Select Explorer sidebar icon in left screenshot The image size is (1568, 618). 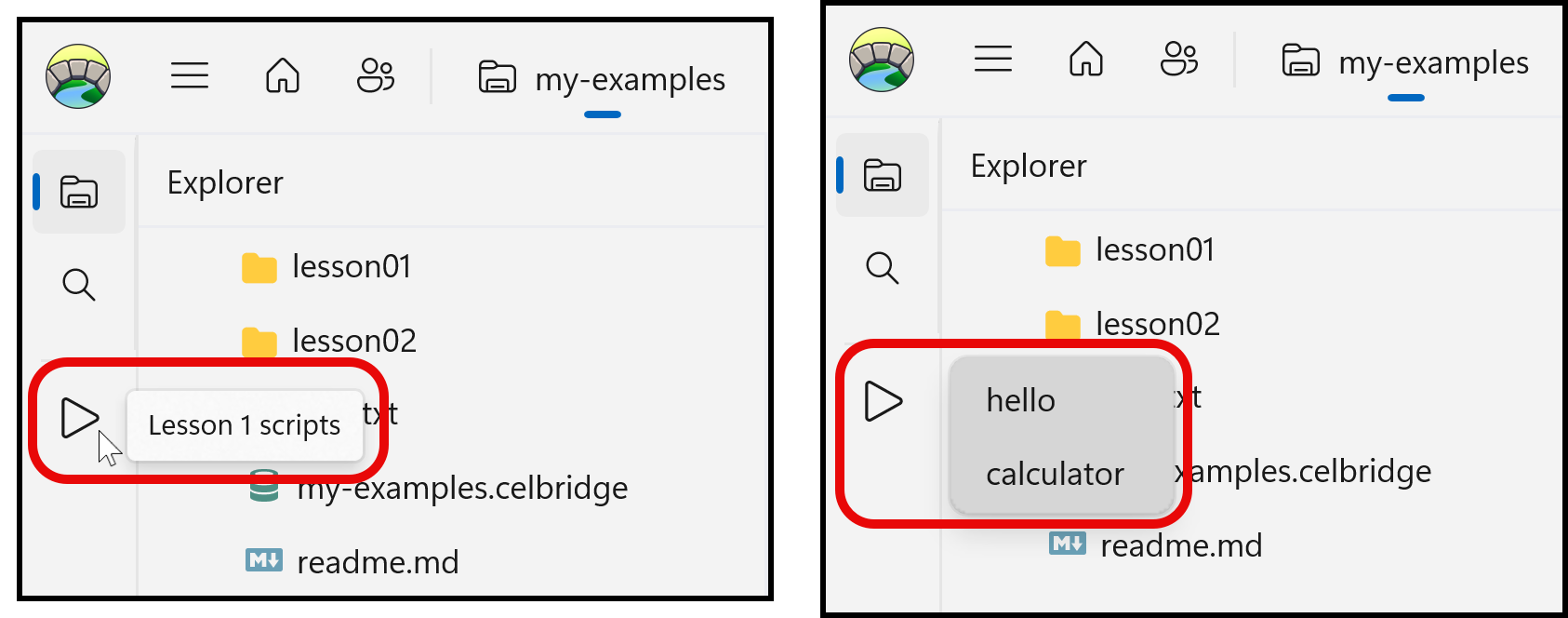(79, 192)
